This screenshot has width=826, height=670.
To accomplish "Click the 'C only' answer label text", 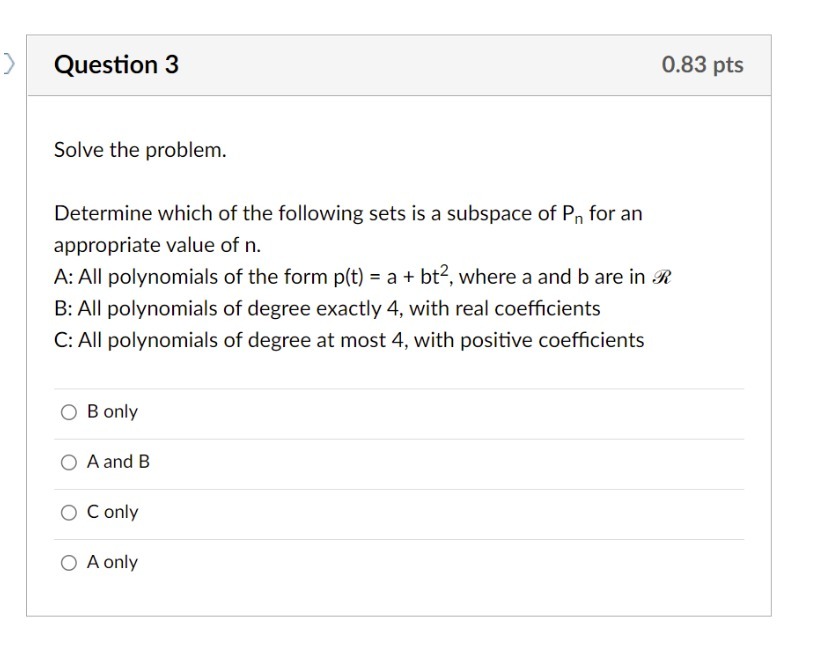I will click(112, 512).
